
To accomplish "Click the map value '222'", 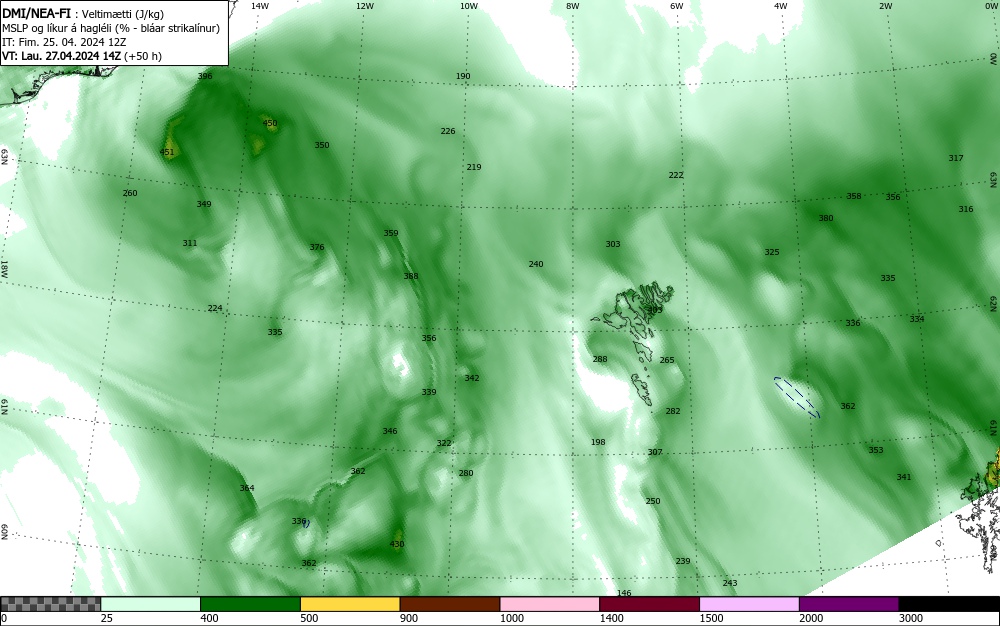I will pyautogui.click(x=676, y=175).
